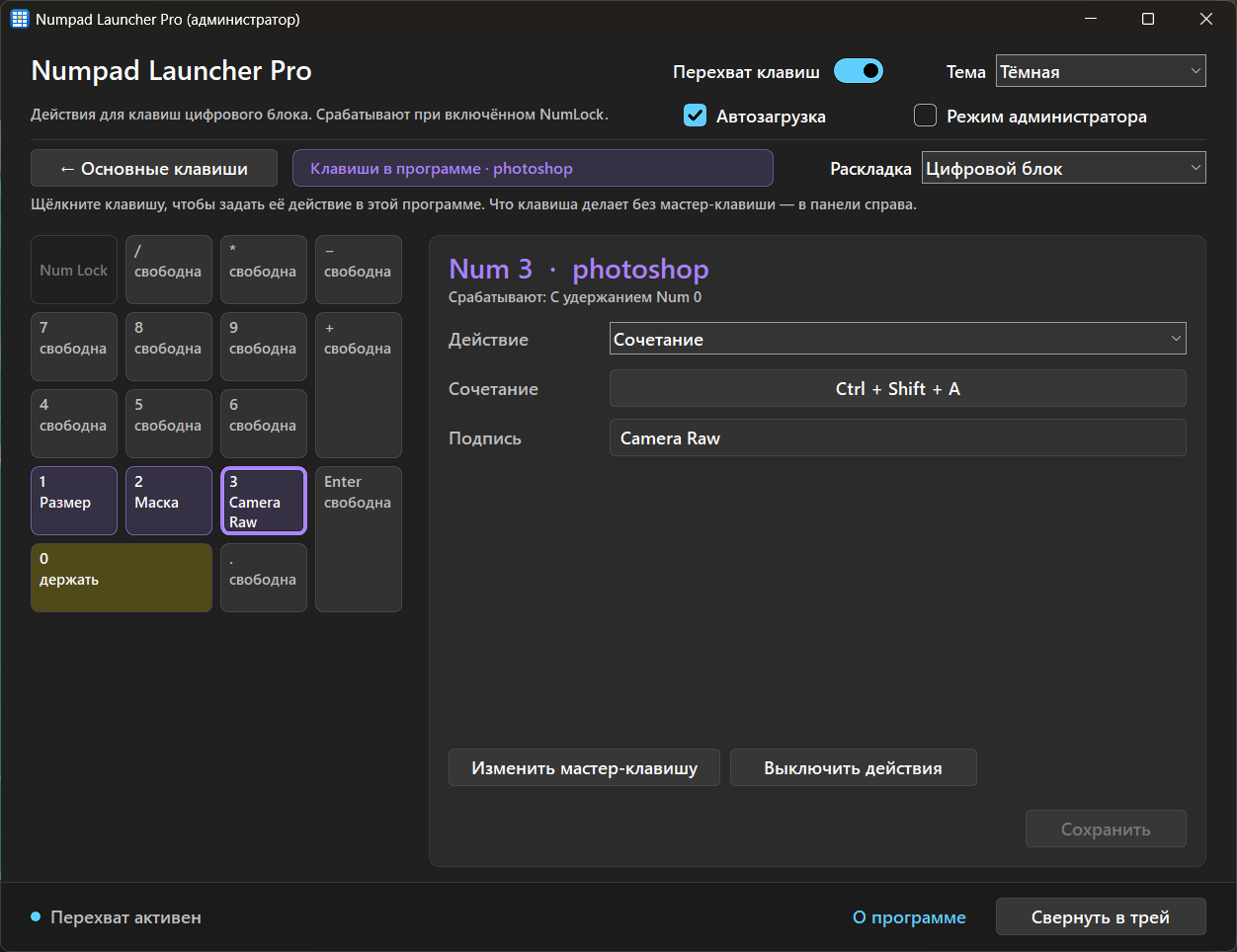1237x952 pixels.
Task: Open the О программе link
Action: 909,917
